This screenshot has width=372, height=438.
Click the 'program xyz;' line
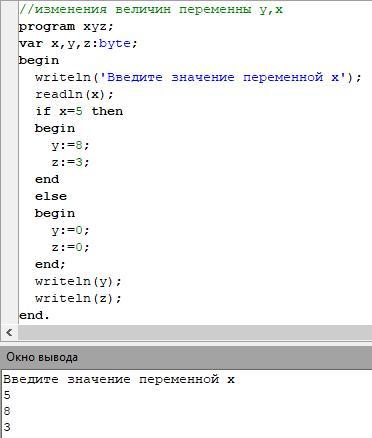(66, 26)
